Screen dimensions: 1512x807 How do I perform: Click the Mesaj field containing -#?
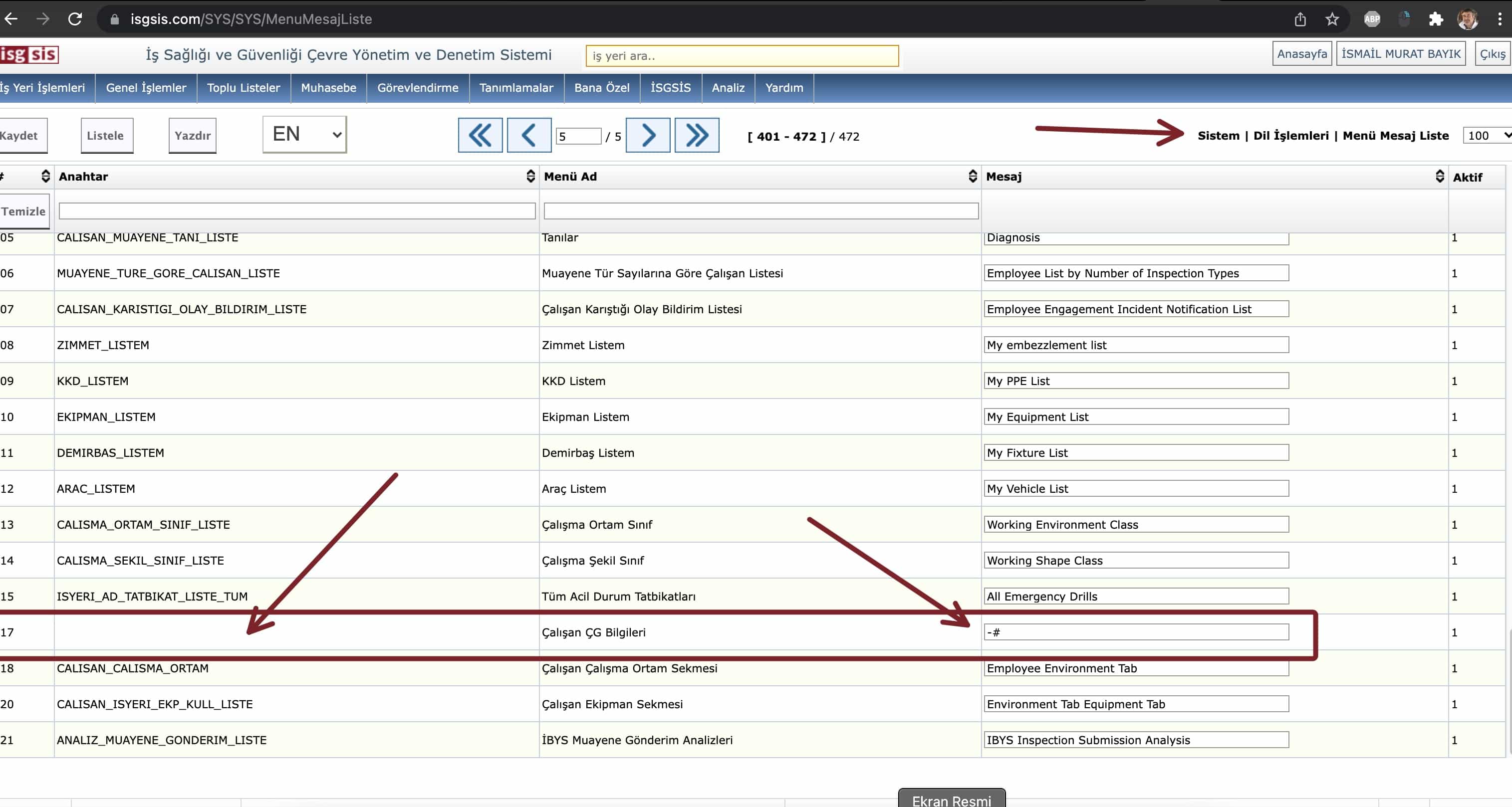(x=1135, y=631)
